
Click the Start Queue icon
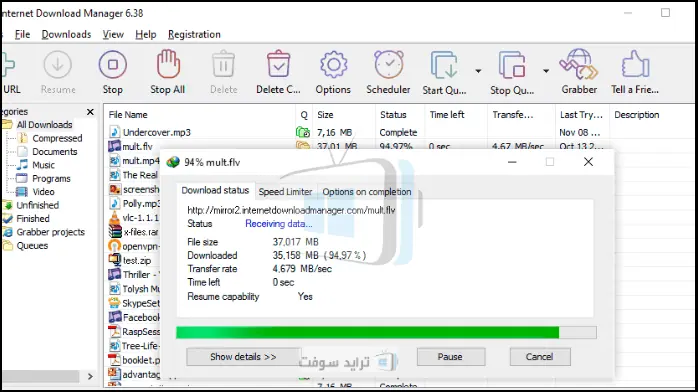click(444, 65)
